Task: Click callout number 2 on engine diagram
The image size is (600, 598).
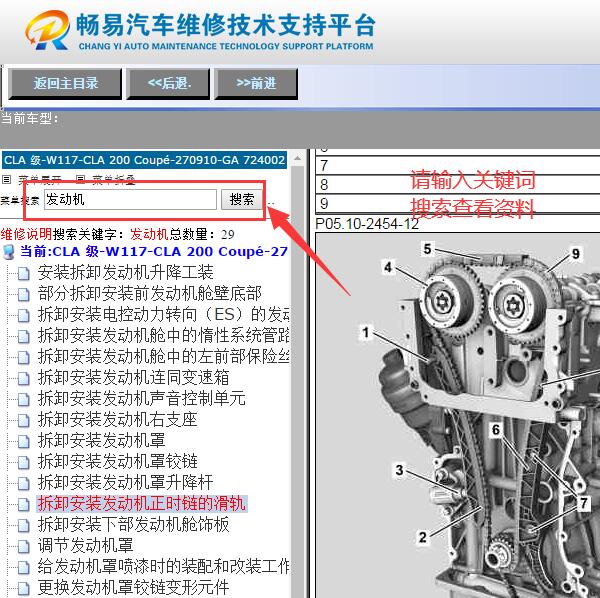Action: [422, 537]
